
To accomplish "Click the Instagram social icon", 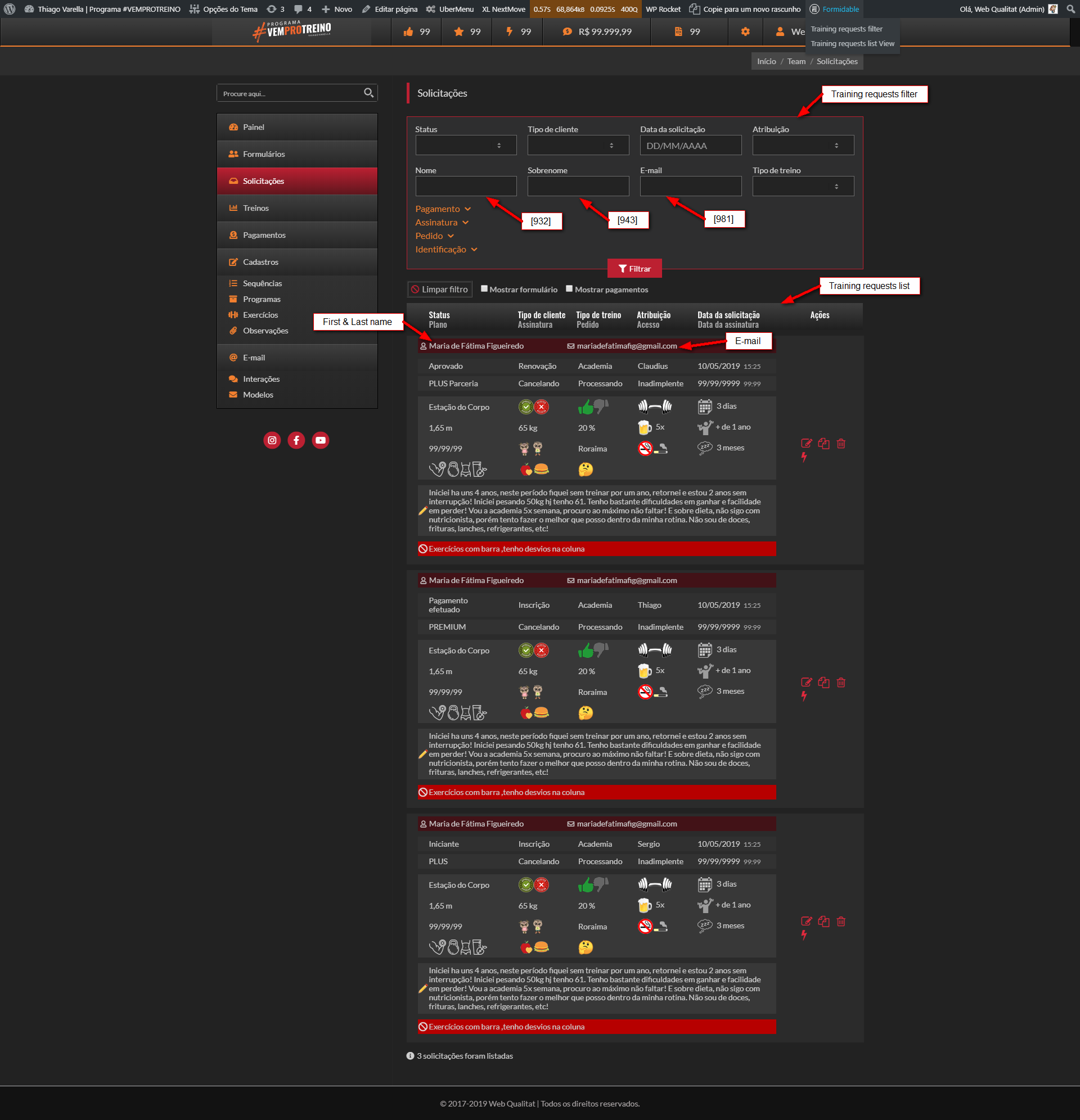I will 272,440.
